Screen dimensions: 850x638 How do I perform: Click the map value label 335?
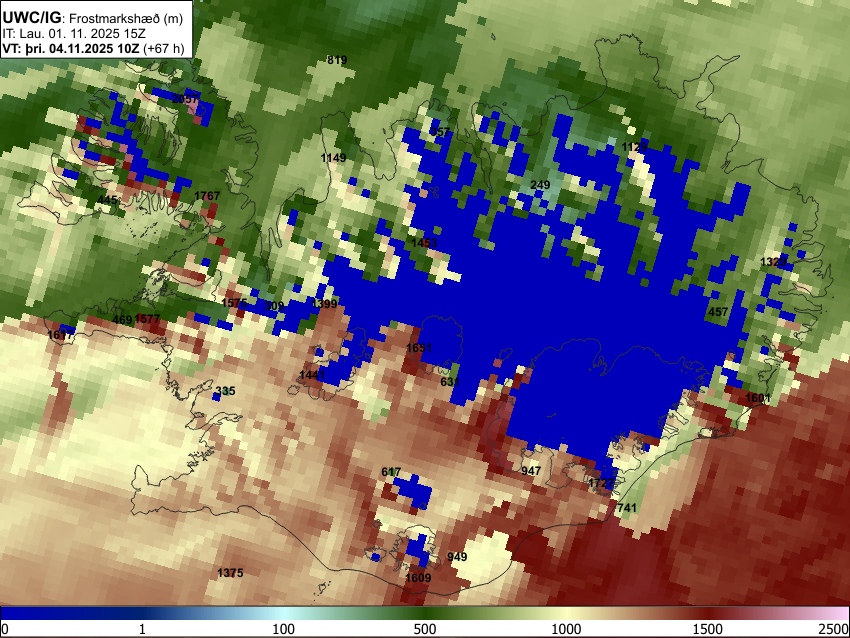point(226,391)
